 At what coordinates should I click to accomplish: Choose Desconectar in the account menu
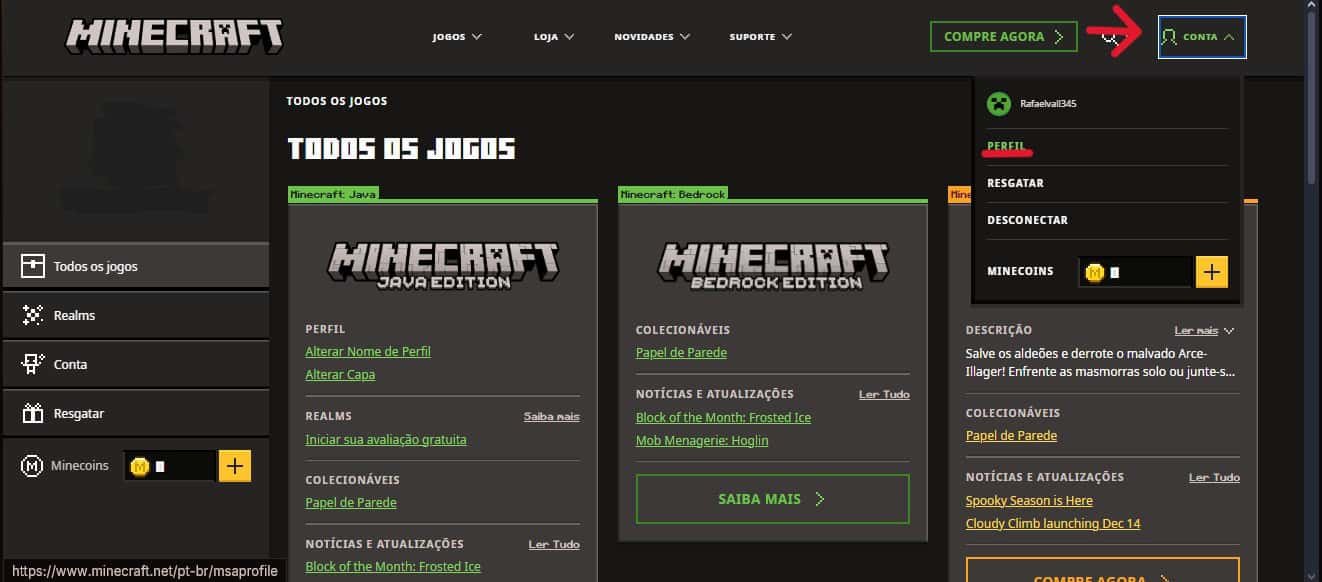[1027, 220]
